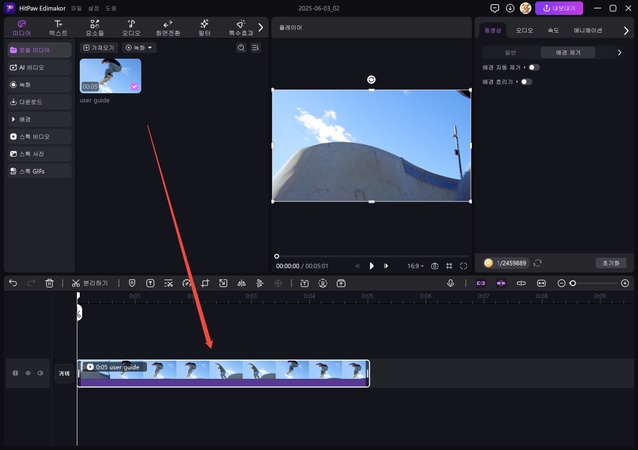Click the microphone voiceover icon

pyautogui.click(x=450, y=284)
